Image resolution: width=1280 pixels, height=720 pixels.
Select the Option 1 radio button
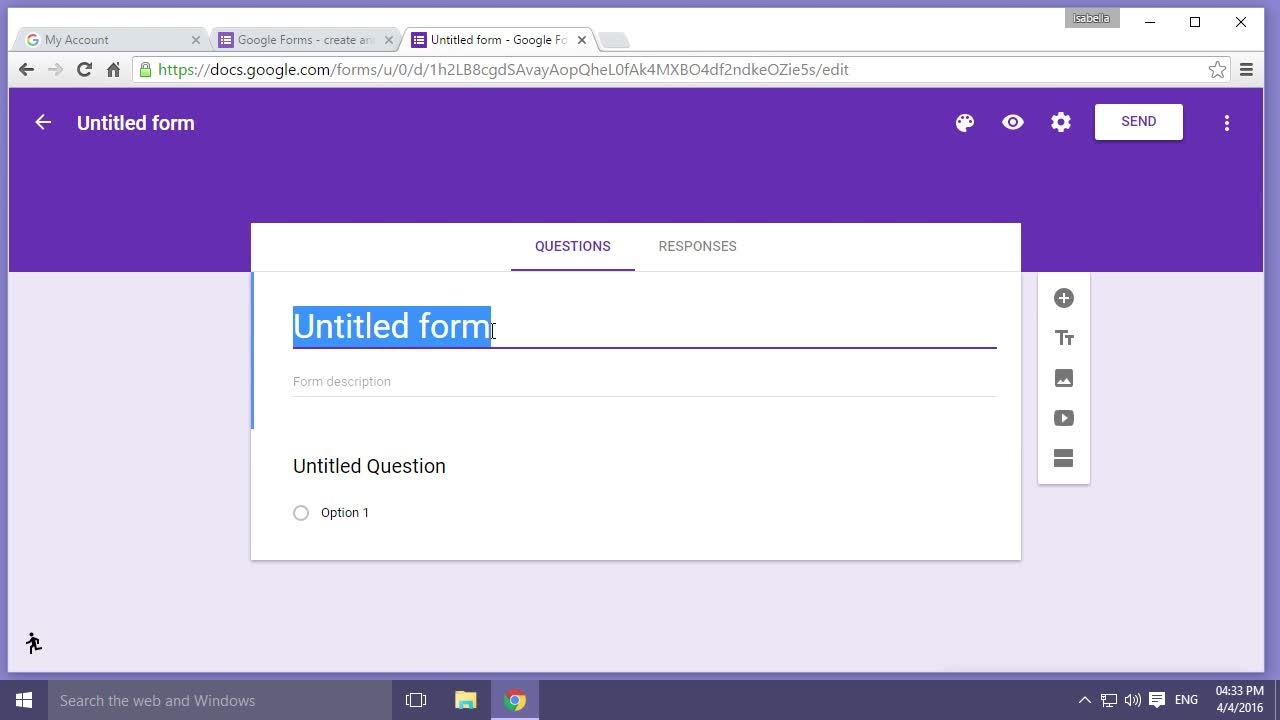(x=301, y=513)
